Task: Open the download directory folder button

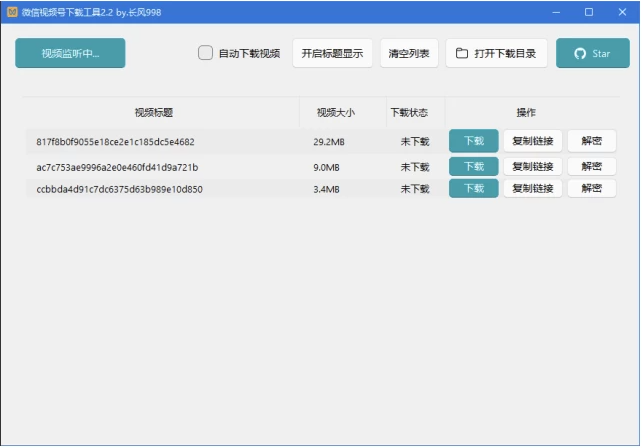Action: (496, 53)
